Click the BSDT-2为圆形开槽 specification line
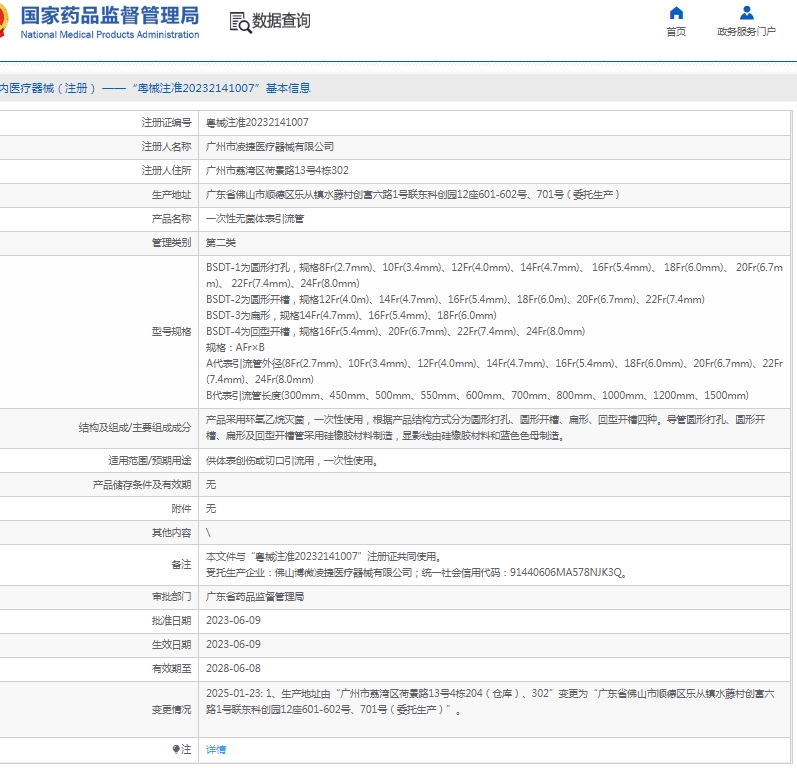 (x=455, y=300)
